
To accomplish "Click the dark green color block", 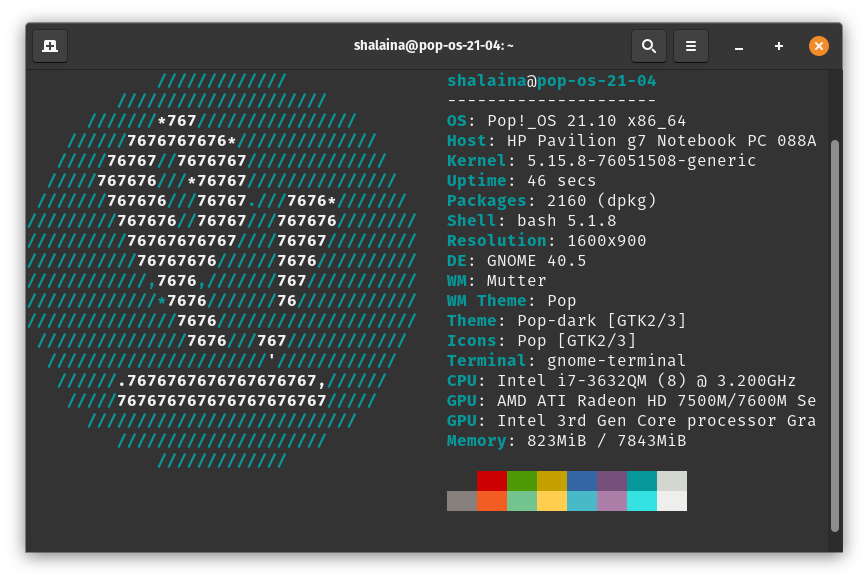I will [521, 481].
